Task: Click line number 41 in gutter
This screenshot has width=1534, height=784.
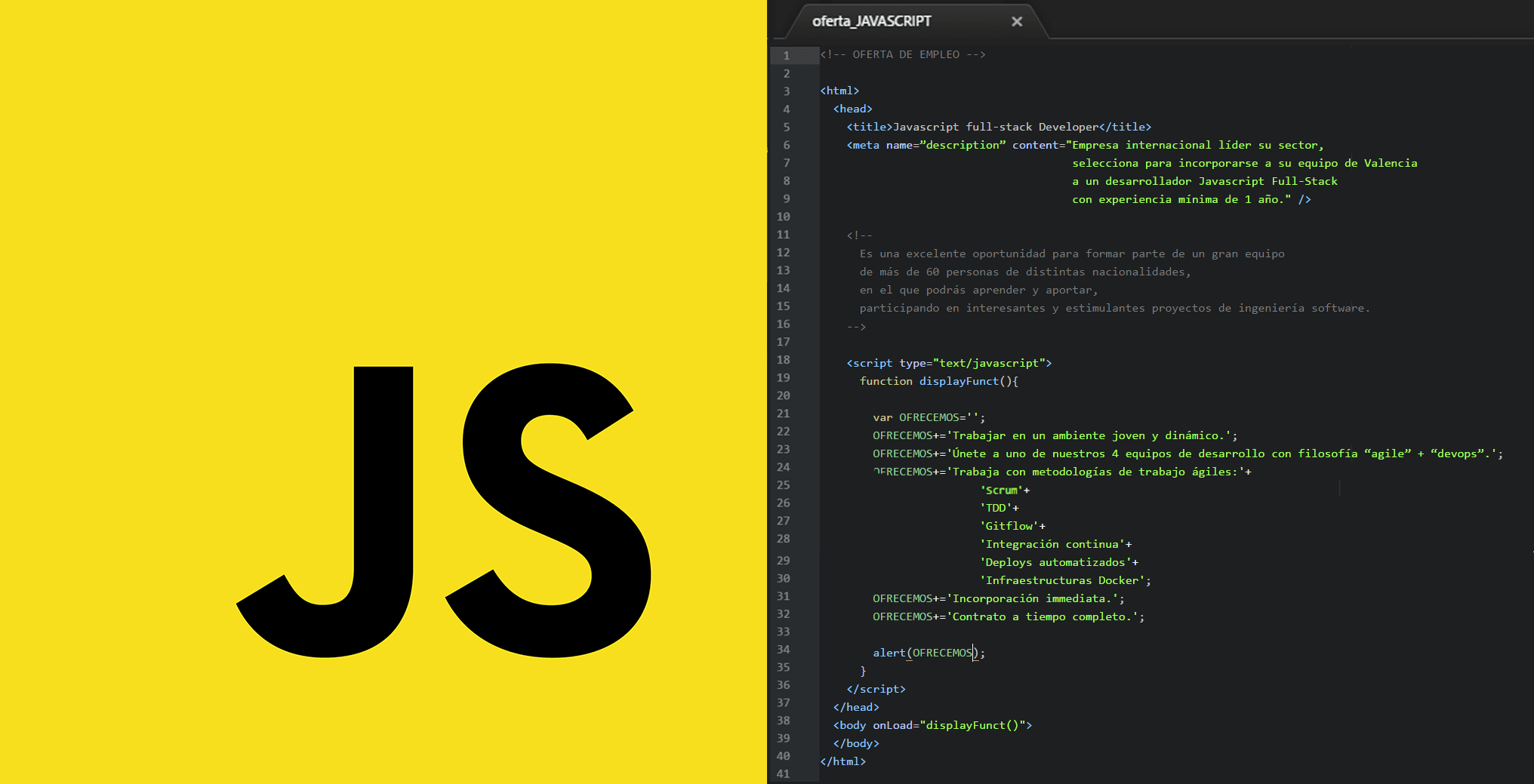Action: (x=784, y=774)
